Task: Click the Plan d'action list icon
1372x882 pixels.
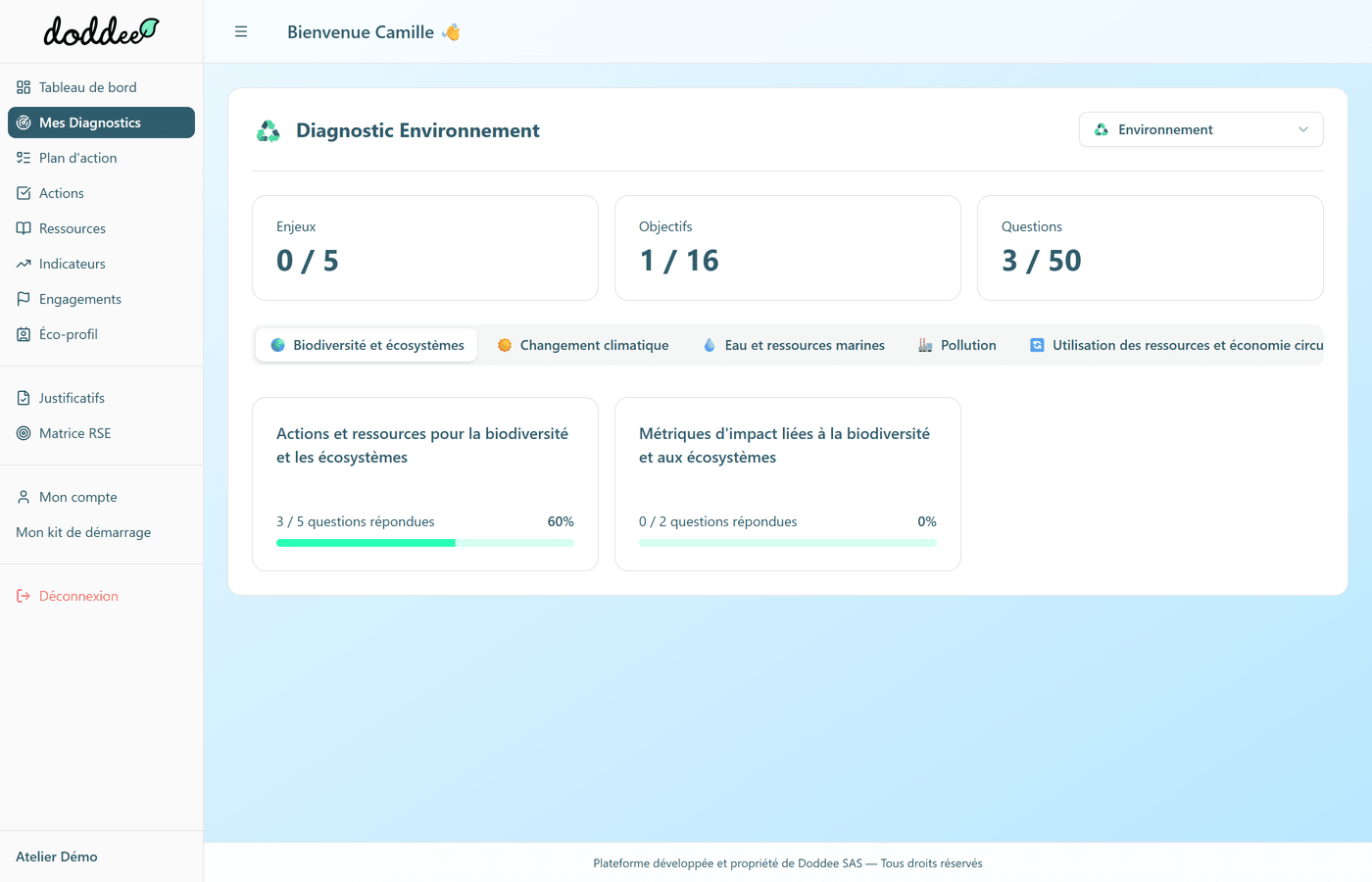Action: coord(24,158)
